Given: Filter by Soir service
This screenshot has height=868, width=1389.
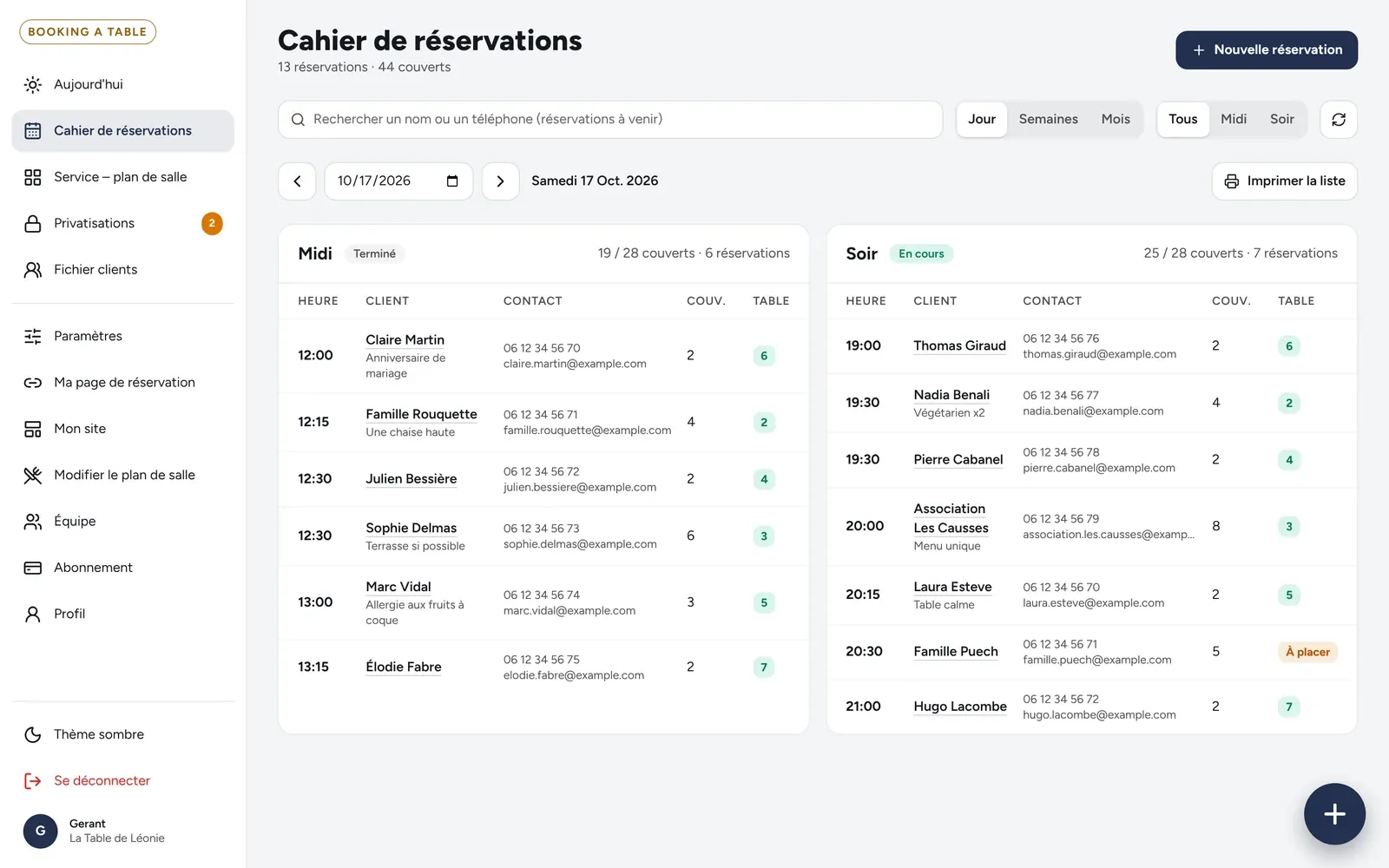Looking at the screenshot, I should [x=1281, y=120].
